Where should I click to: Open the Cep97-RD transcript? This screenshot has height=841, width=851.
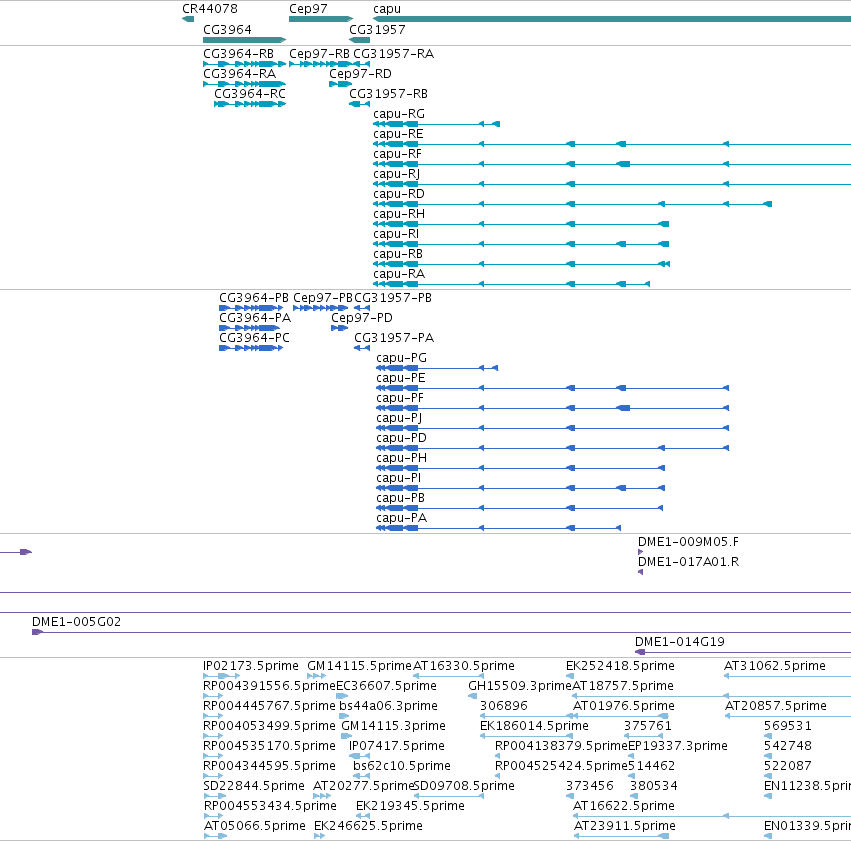coord(341,84)
